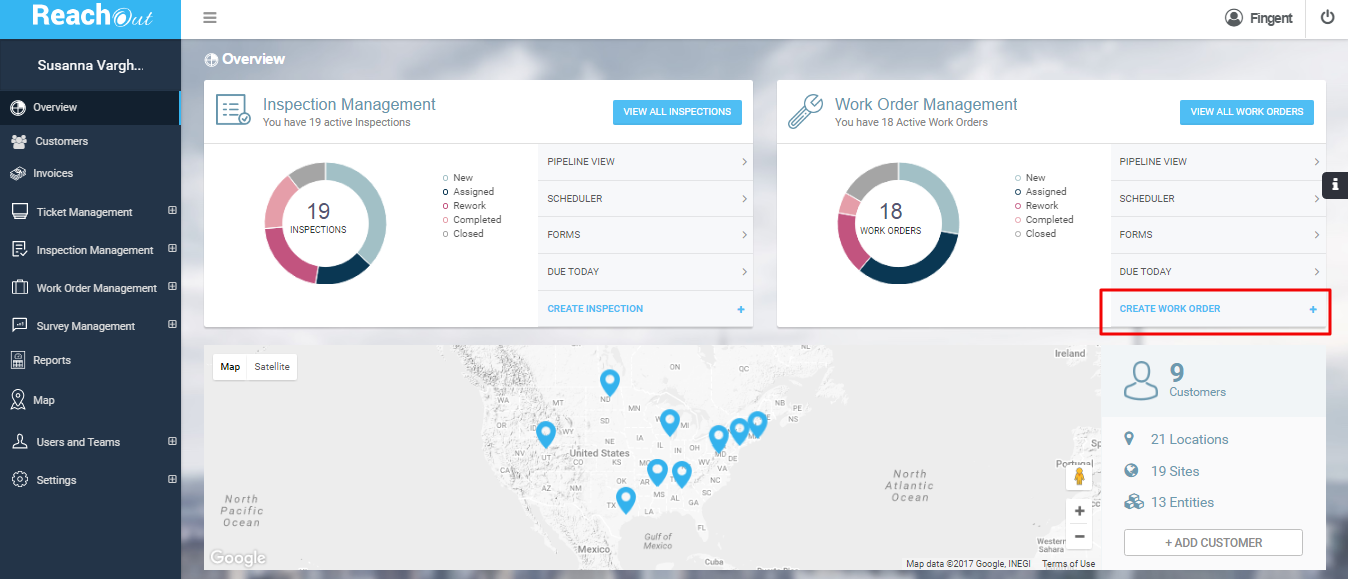This screenshot has height=579, width=1348.
Task: Click the Settings gear sidebar icon
Action: (x=19, y=479)
